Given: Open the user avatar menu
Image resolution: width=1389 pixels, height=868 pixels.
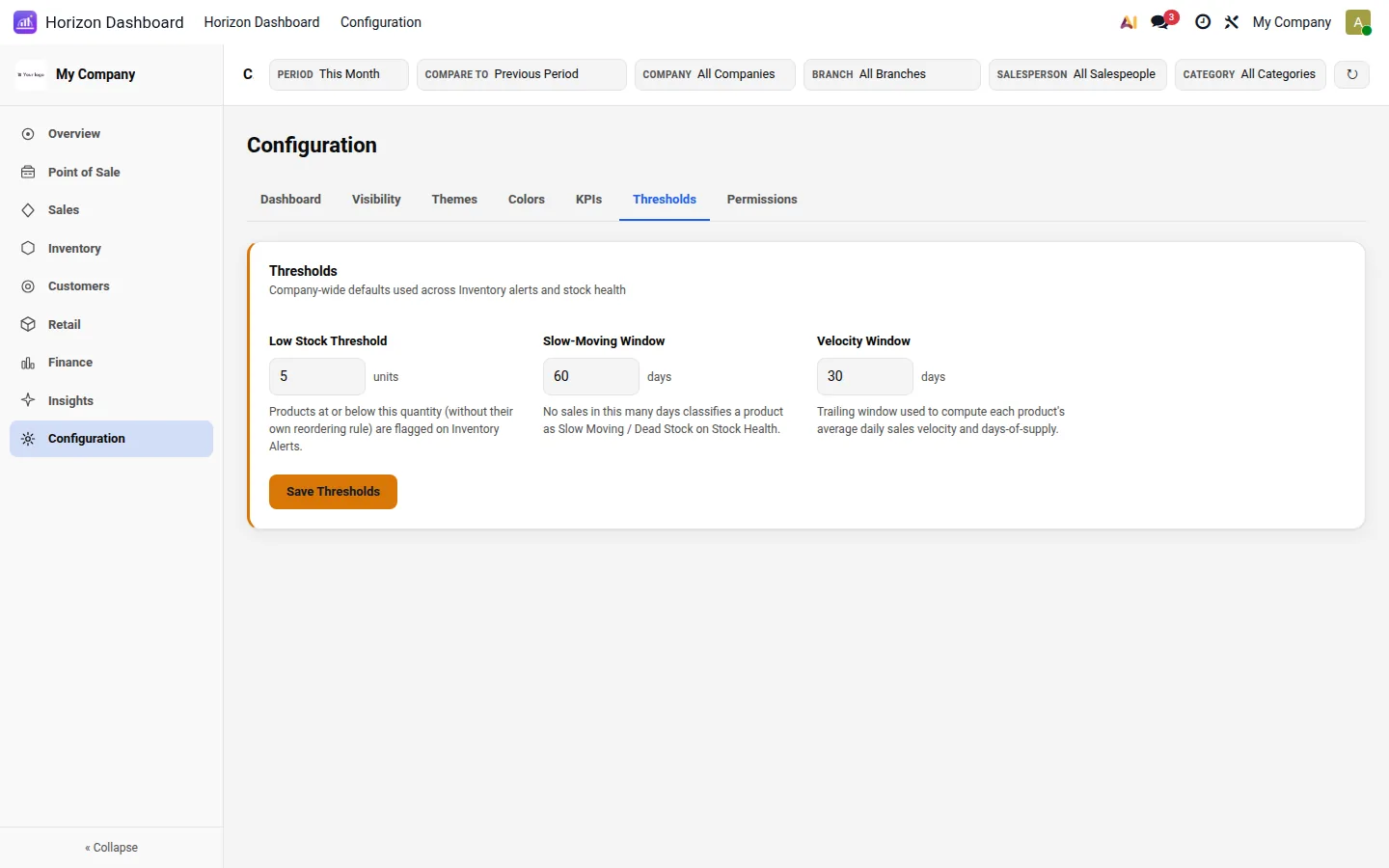Looking at the screenshot, I should click(x=1358, y=22).
